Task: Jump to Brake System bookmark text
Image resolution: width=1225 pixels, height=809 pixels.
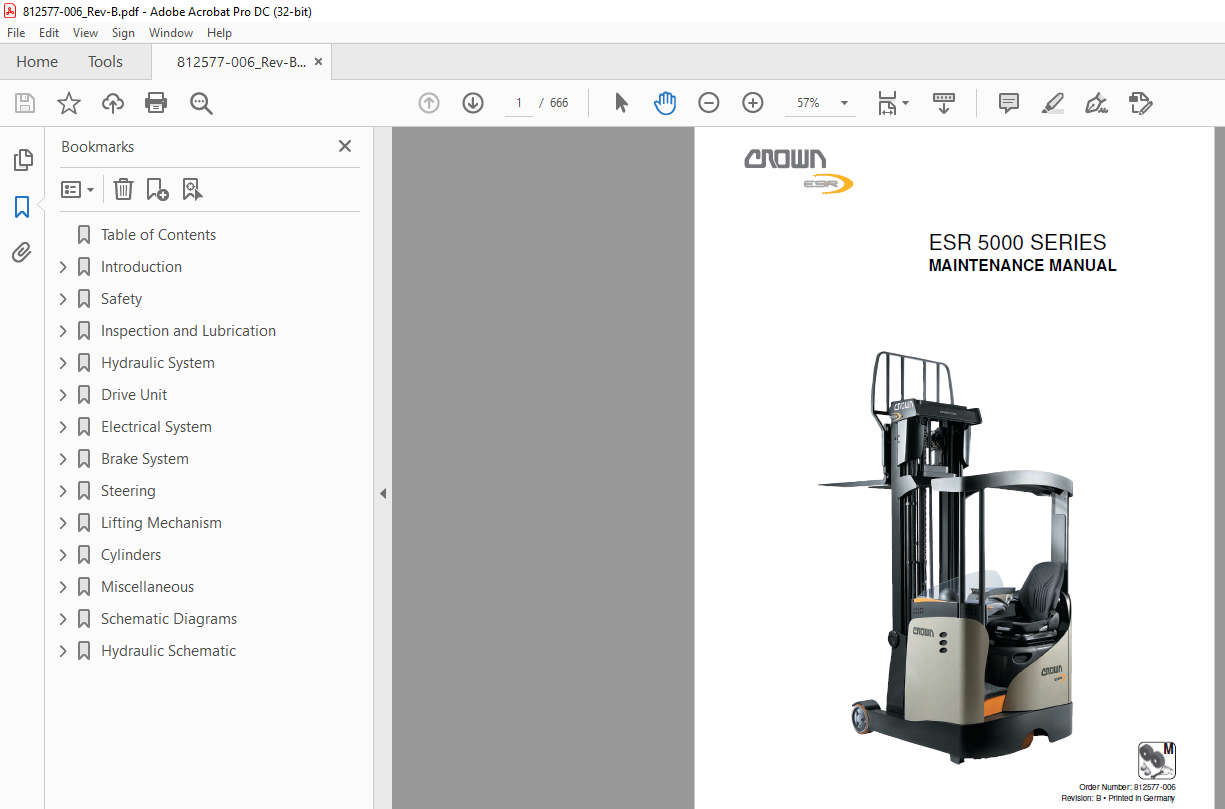Action: [x=145, y=459]
